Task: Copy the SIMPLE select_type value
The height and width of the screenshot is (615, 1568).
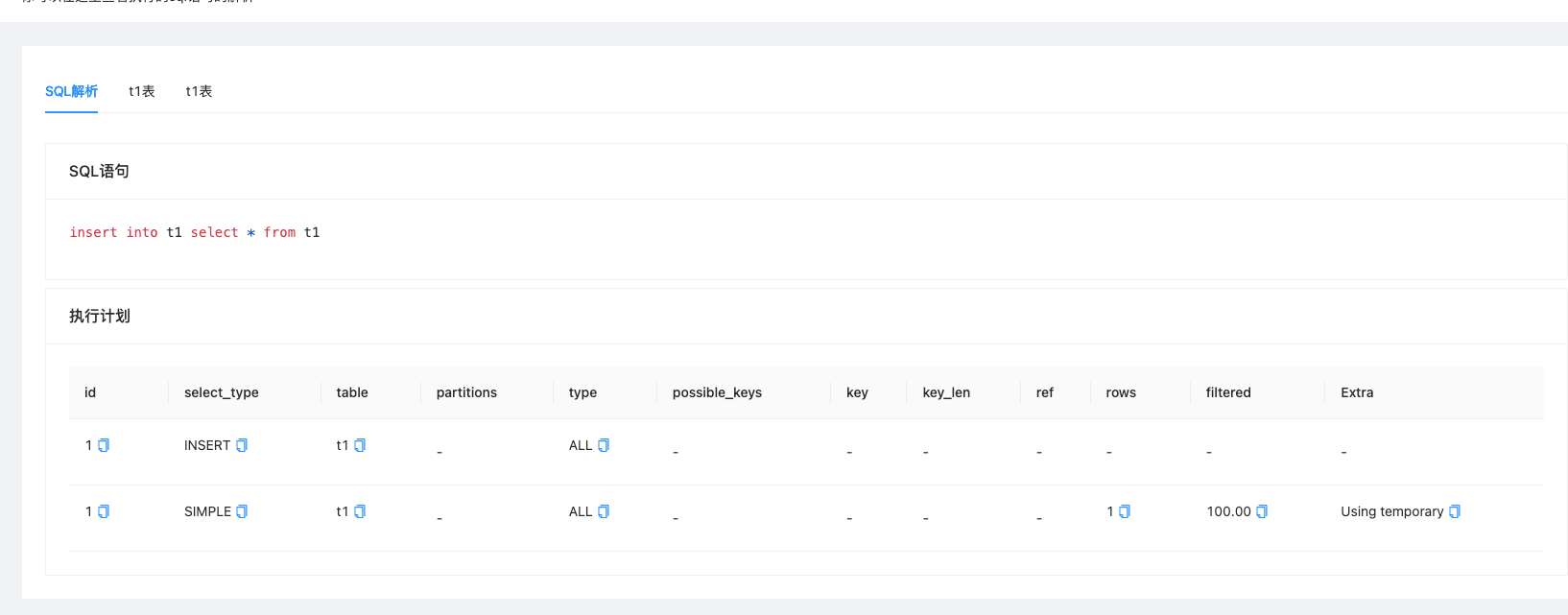Action: pyautogui.click(x=242, y=511)
